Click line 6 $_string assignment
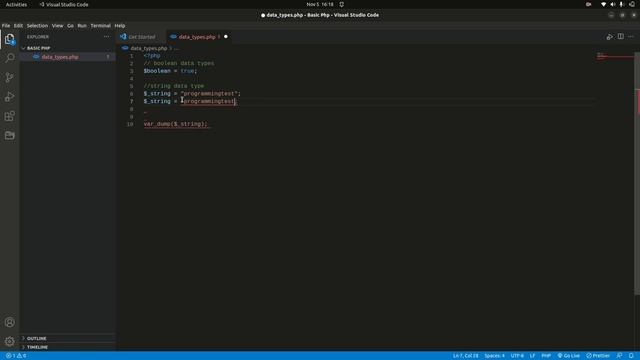Image resolution: width=640 pixels, height=360 pixels. (x=192, y=94)
